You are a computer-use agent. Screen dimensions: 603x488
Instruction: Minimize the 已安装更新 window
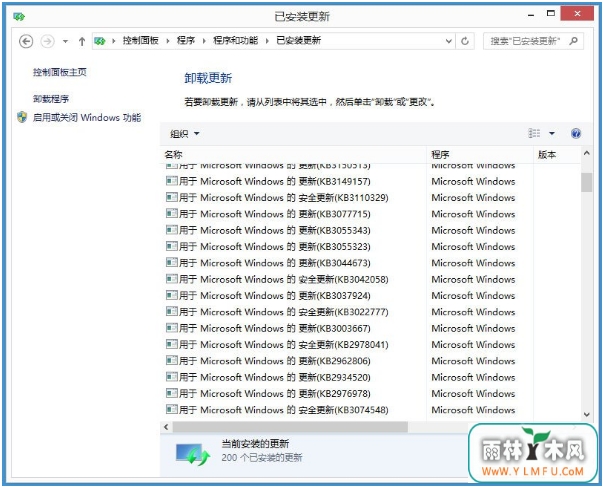click(531, 15)
